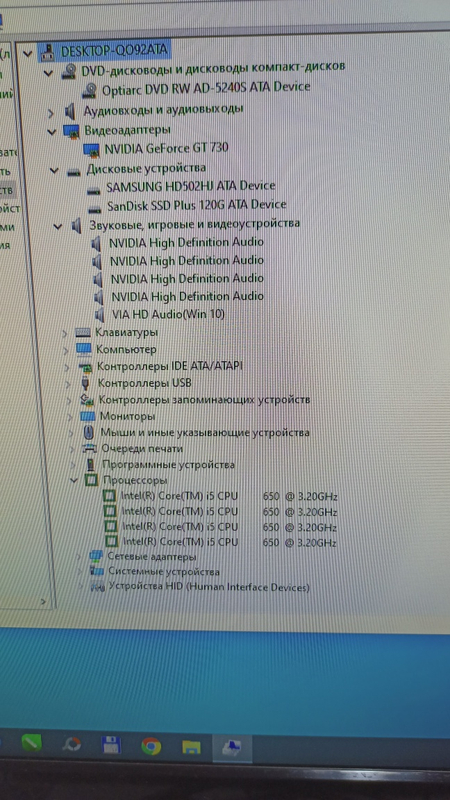
Task: Expand the Клавиатуры category
Action: (65, 334)
